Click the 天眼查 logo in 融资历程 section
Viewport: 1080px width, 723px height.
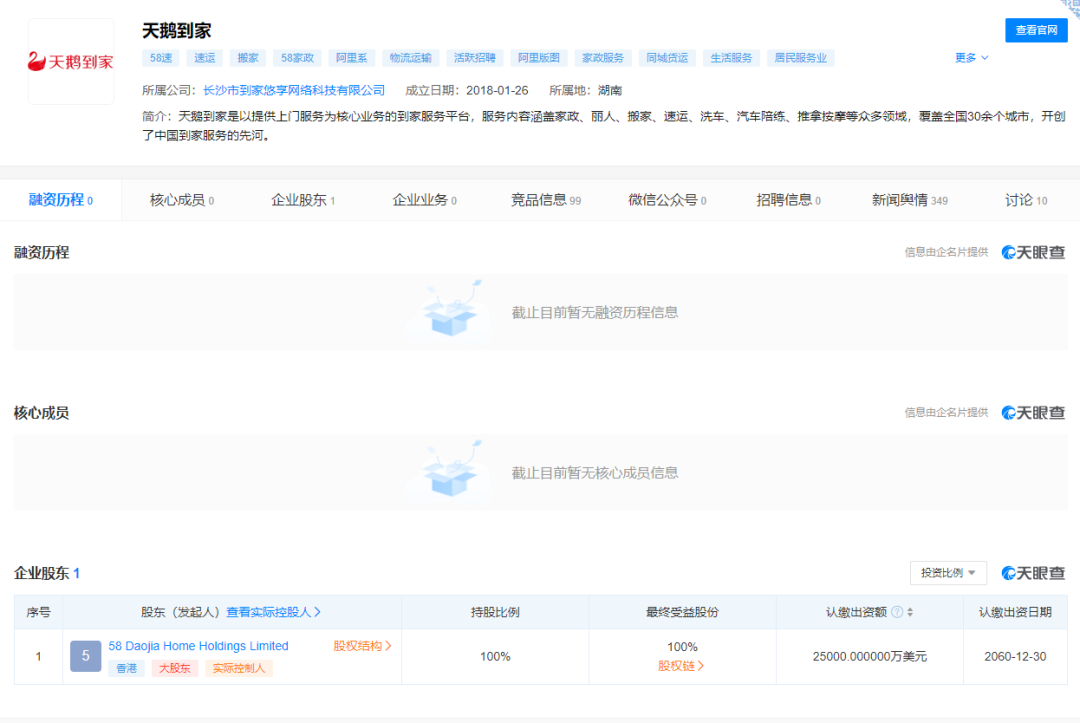tap(1033, 253)
